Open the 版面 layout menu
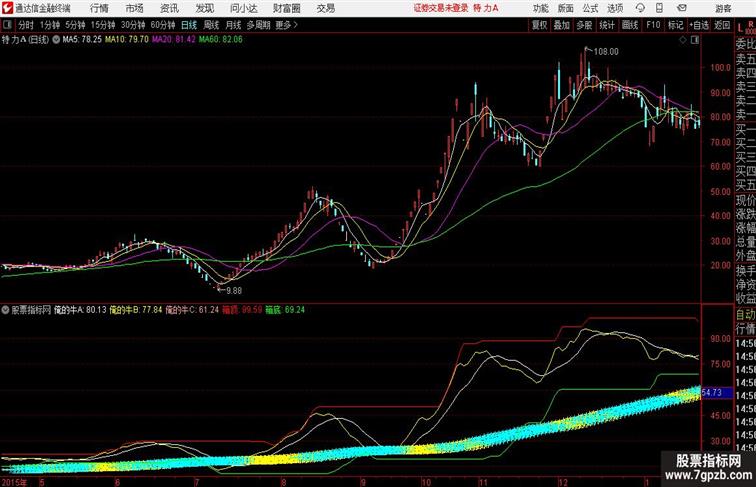This screenshot has width=756, height=487. tap(566, 8)
